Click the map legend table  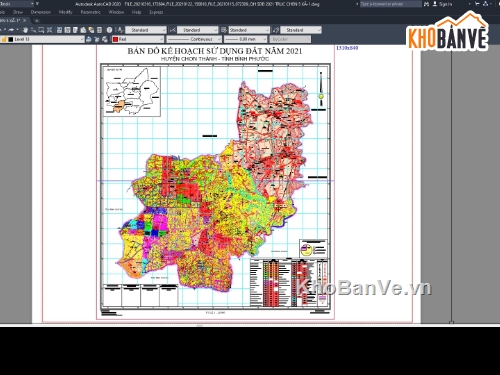click(x=289, y=283)
